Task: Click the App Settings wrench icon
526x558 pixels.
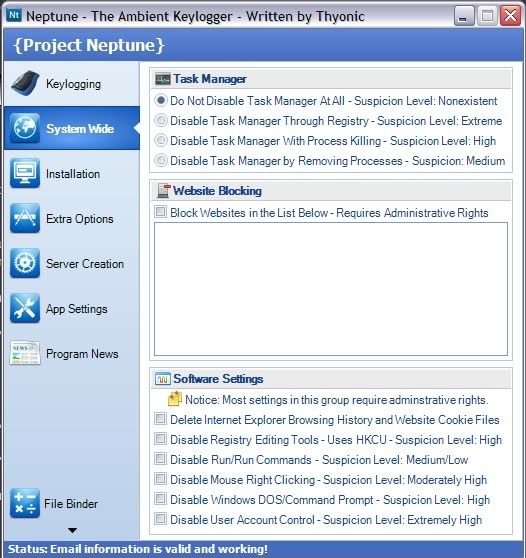Action: (25, 308)
